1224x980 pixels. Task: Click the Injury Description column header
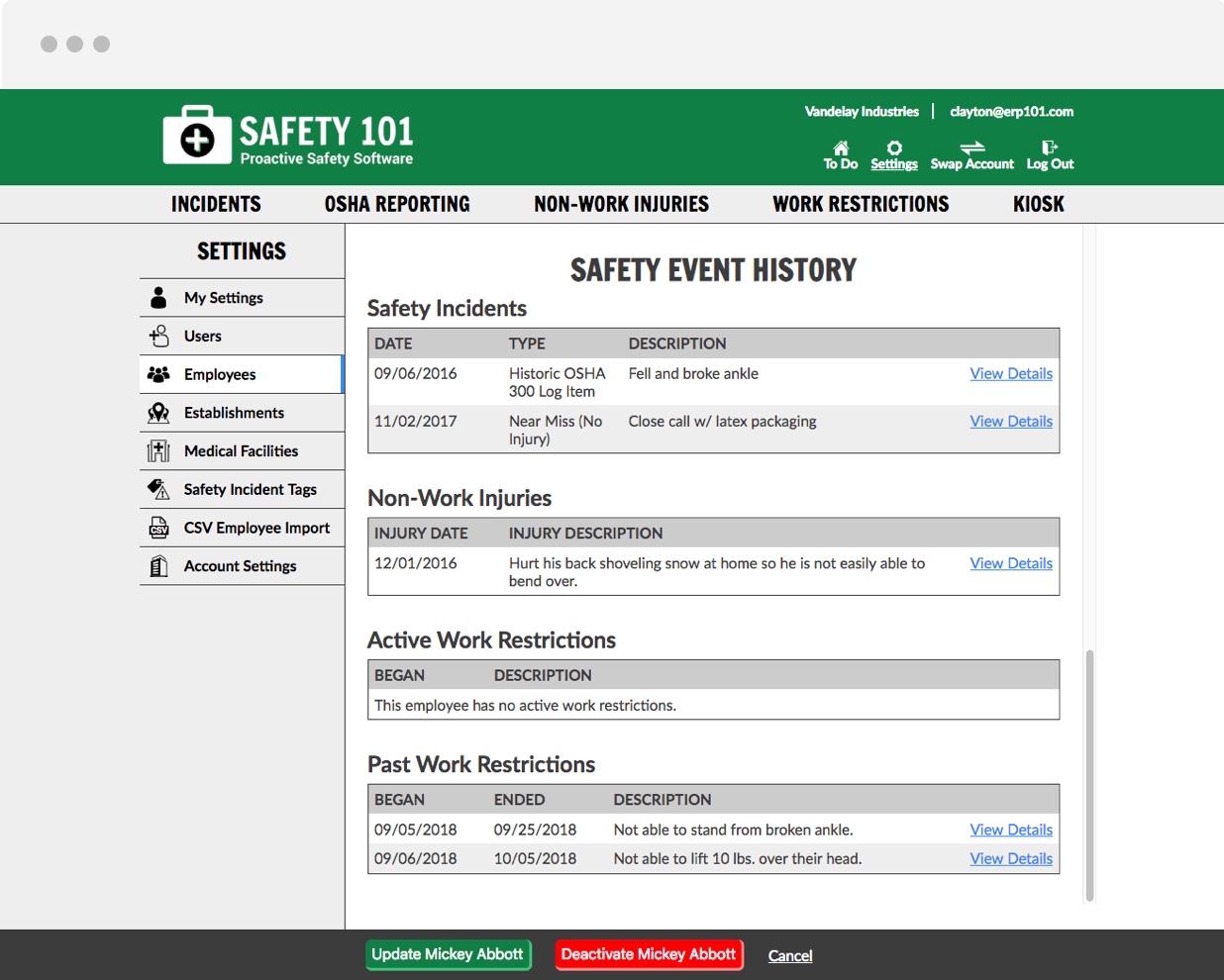click(x=585, y=533)
